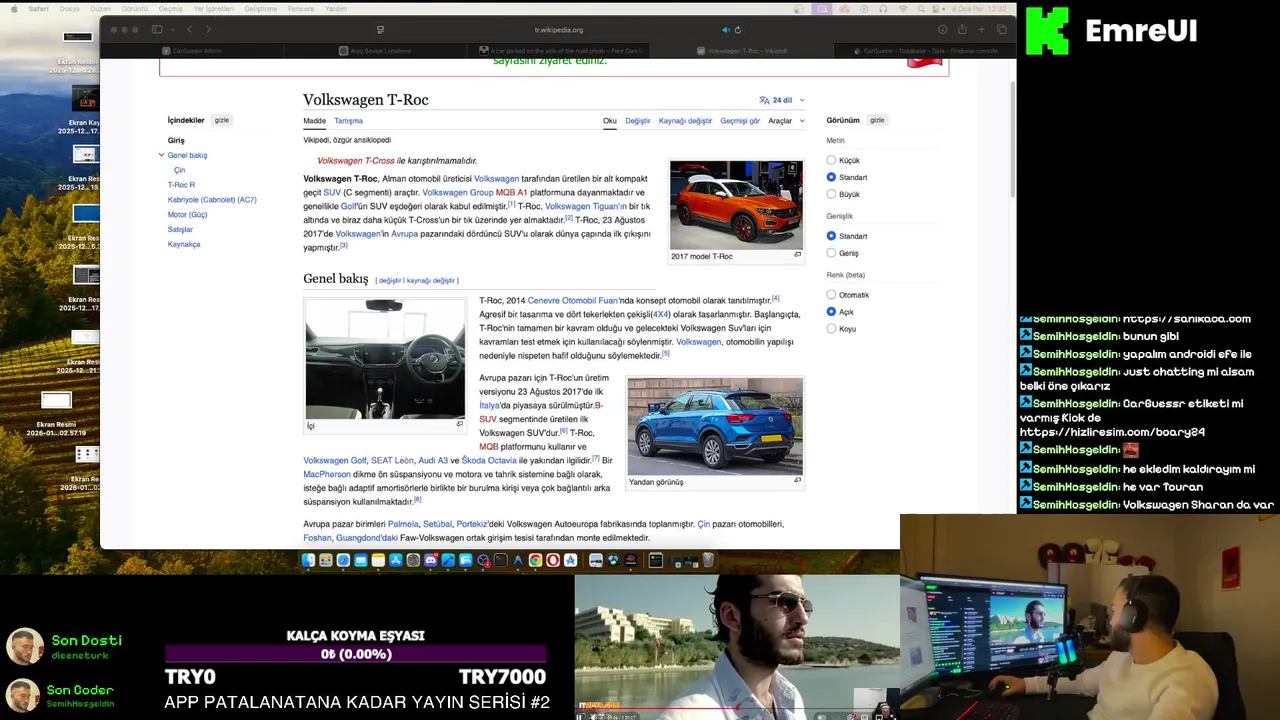
Task: Select Geniş width option
Action: tap(831, 253)
